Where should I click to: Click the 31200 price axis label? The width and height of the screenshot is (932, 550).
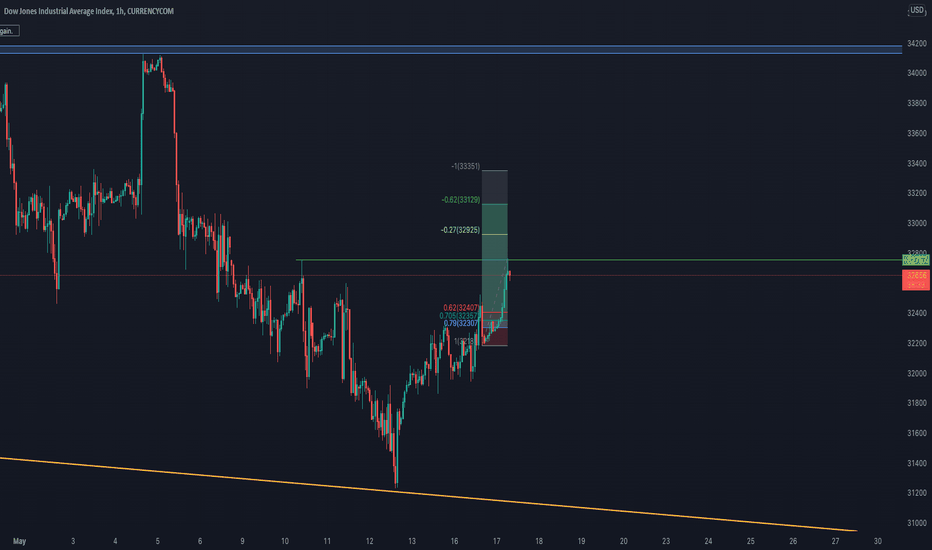tap(917, 492)
